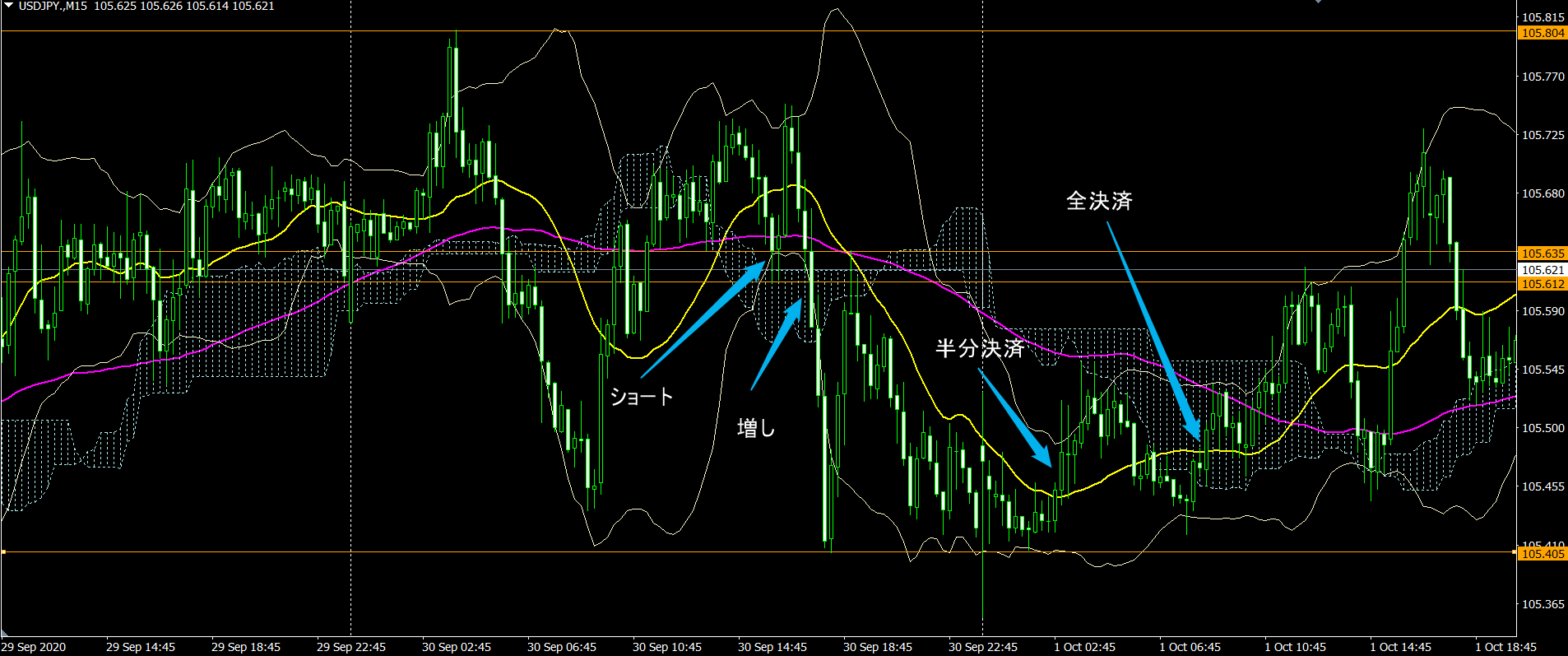The height and width of the screenshot is (656, 1568).
Task: Select the 105.635 horizontal line price tag
Action: [x=1542, y=254]
